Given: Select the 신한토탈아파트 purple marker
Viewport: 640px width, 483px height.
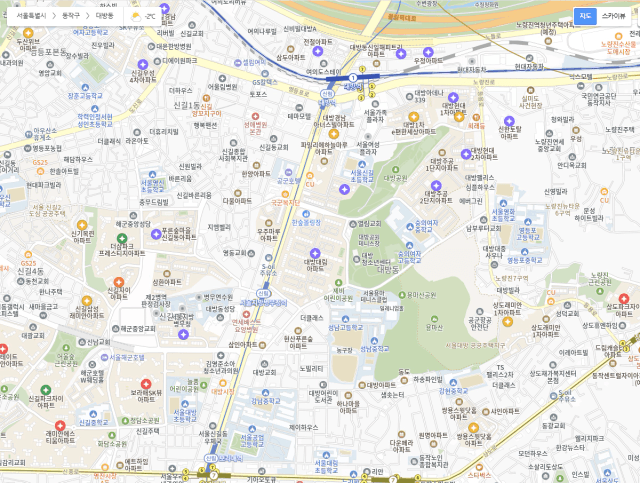Looking at the screenshot, I should pyautogui.click(x=509, y=121).
